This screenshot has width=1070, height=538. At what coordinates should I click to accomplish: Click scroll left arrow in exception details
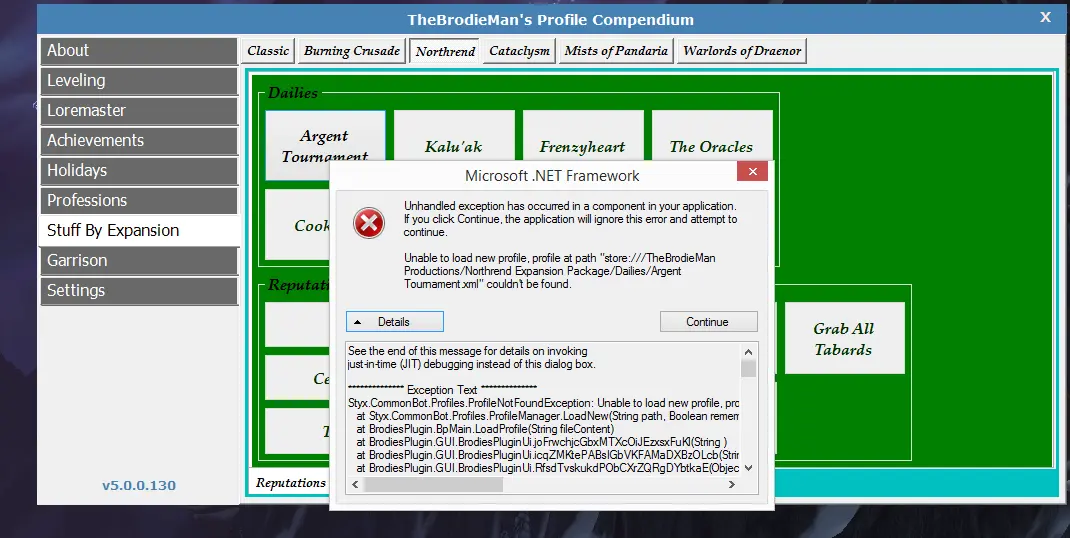click(x=355, y=484)
